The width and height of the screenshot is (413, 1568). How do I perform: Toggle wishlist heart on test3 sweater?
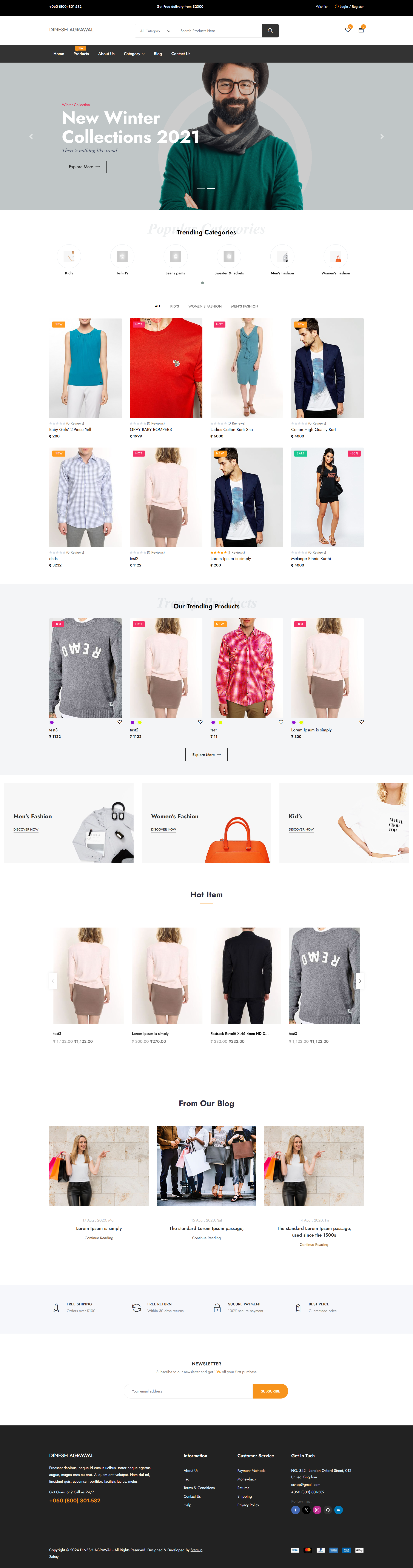119,722
